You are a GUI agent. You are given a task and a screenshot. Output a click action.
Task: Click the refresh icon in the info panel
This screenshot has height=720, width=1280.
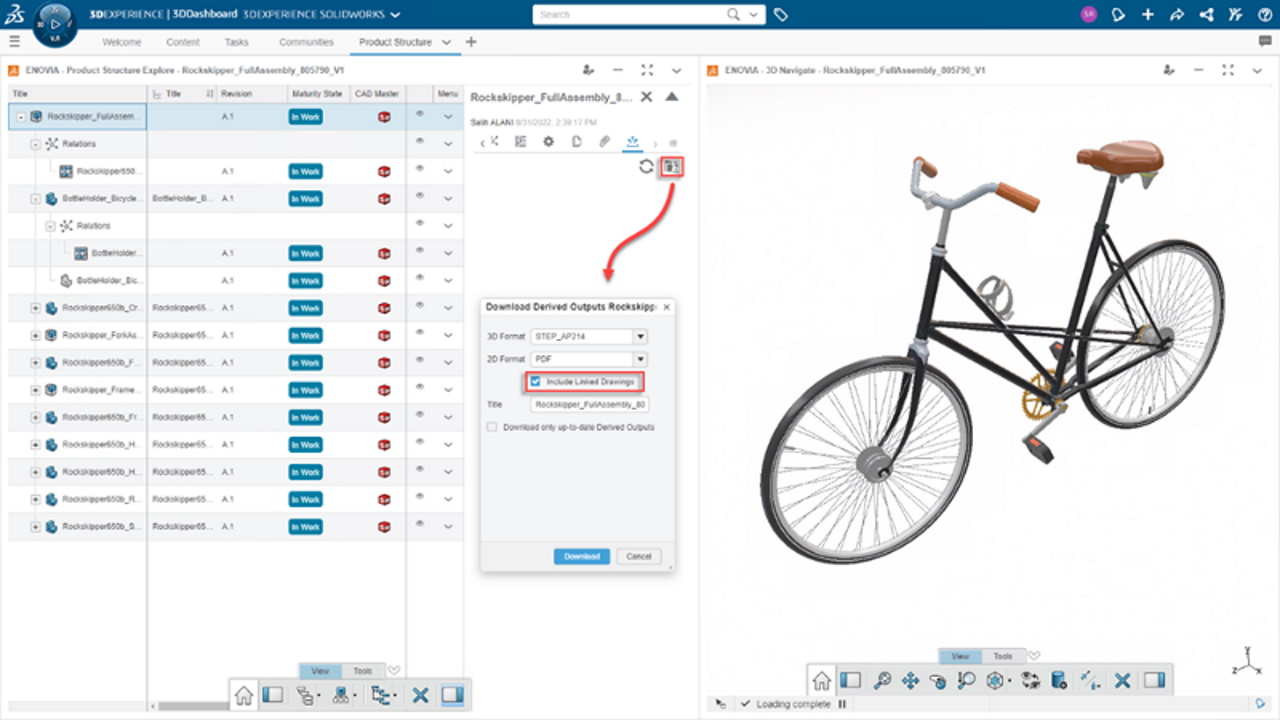pos(645,166)
